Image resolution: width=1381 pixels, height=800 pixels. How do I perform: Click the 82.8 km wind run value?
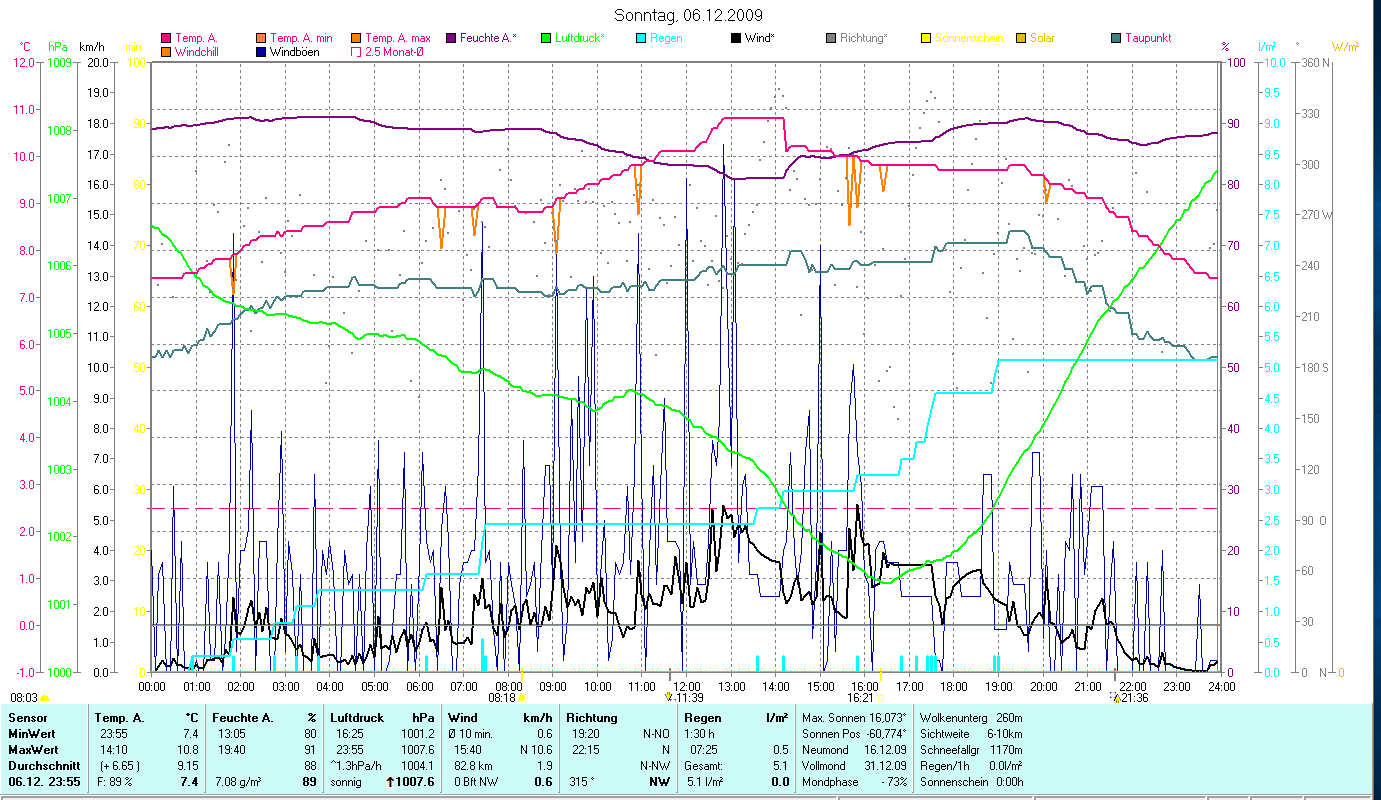(472, 766)
